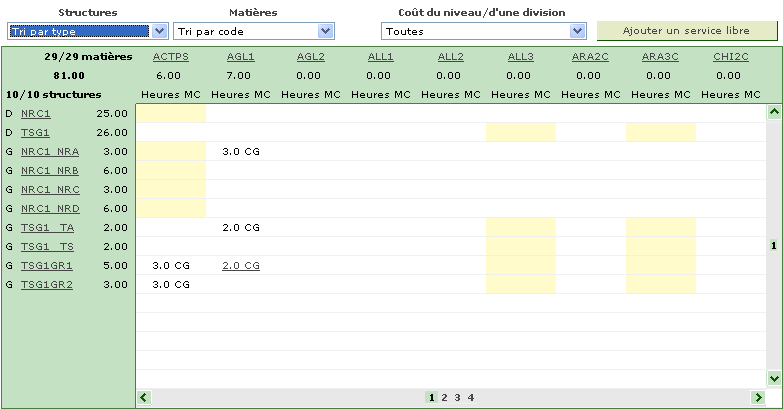The height and width of the screenshot is (409, 783).
Task: Click Ajouter un service libre button
Action: (x=687, y=30)
